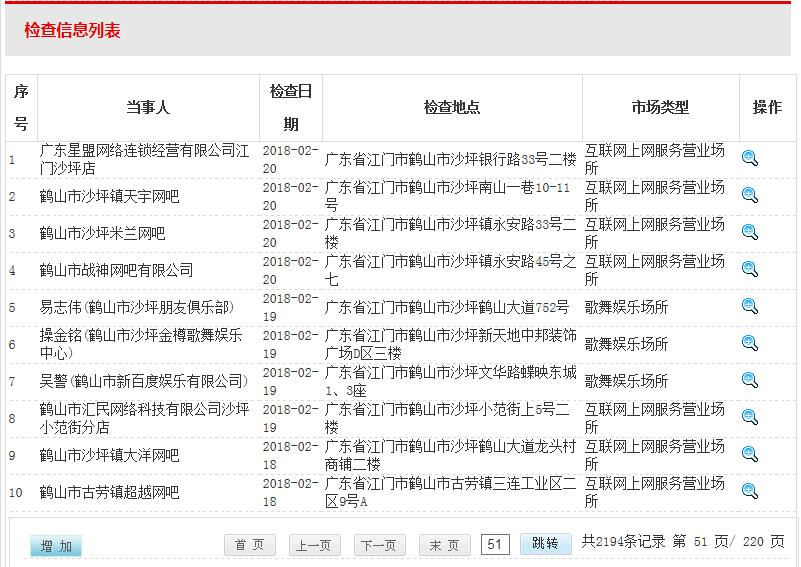View record of 吴警 (鹤山市新百度娱乐有限公司)

749,380
